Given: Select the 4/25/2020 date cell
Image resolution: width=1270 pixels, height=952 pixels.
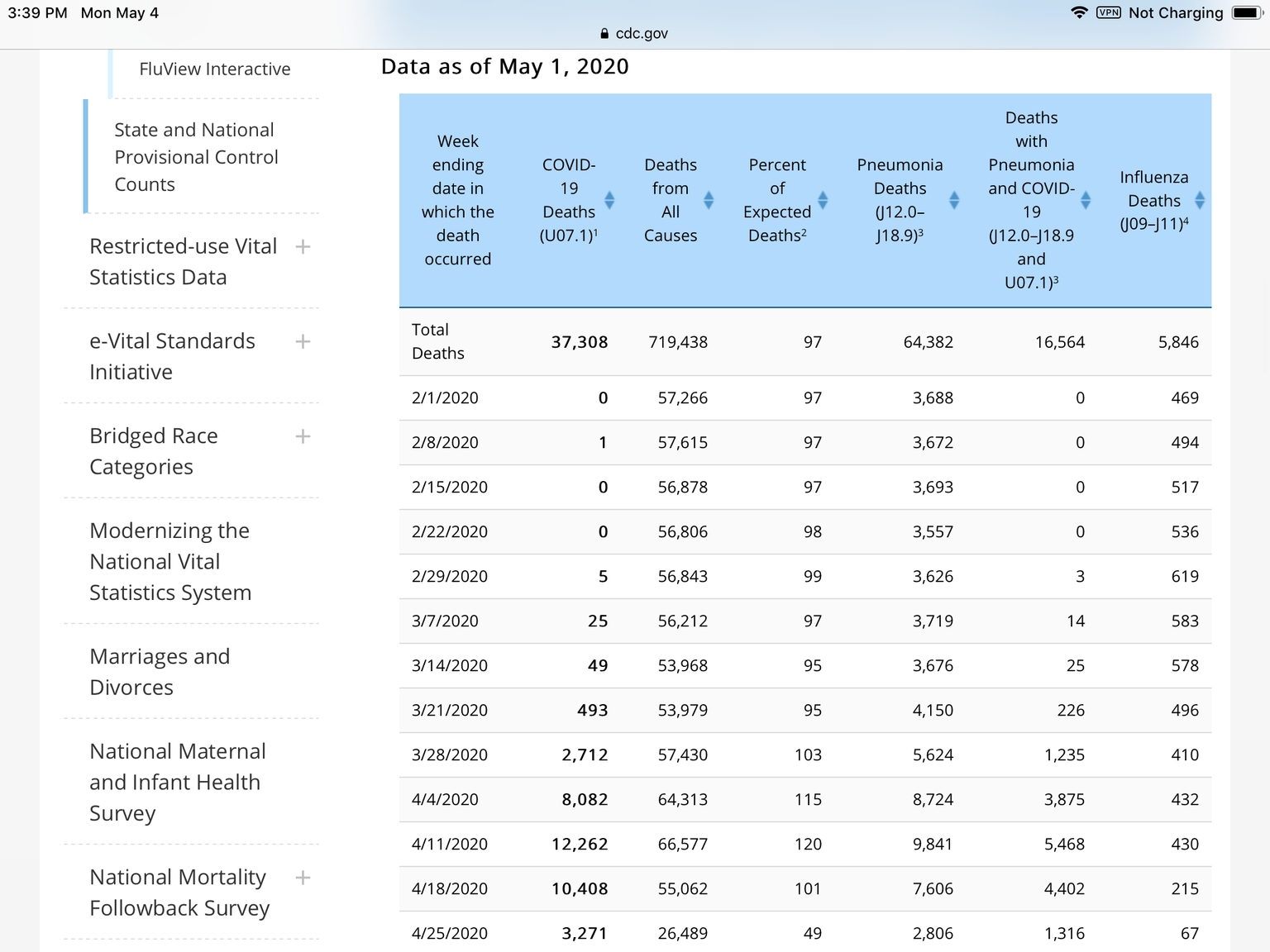Looking at the screenshot, I should coord(450,934).
